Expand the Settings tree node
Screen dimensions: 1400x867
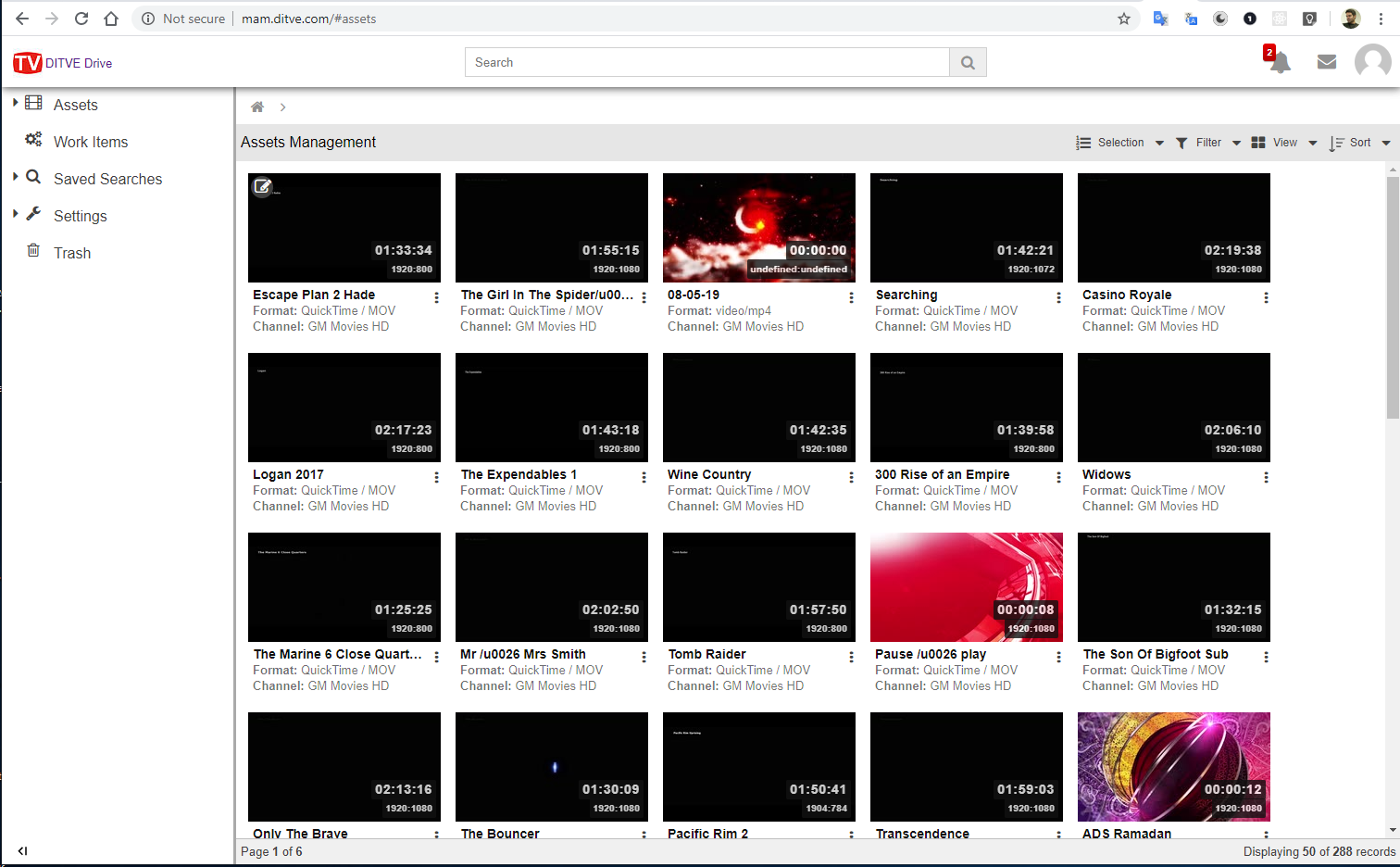(15, 213)
